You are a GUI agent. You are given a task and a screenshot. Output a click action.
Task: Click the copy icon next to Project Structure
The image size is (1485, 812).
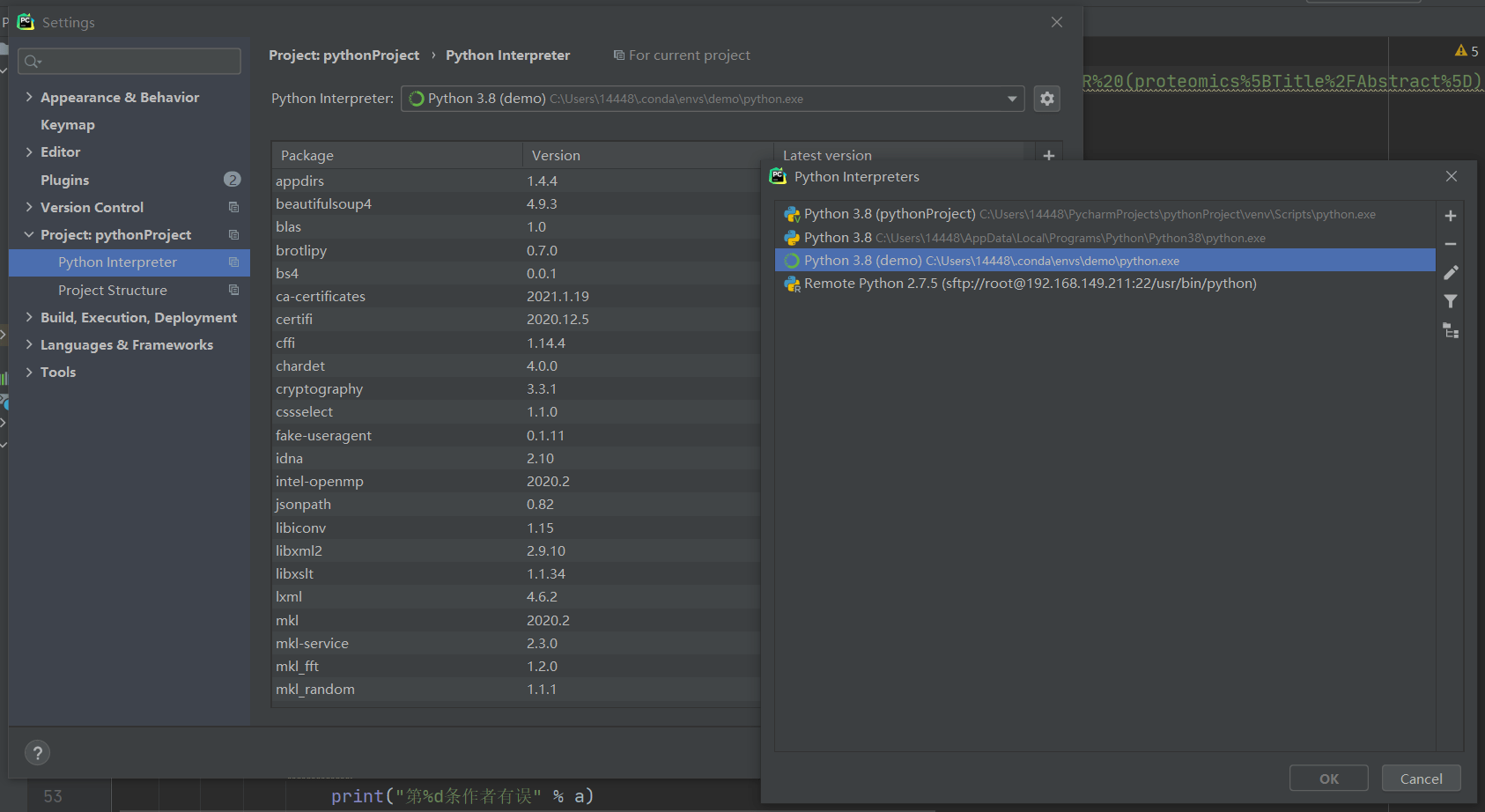point(233,290)
